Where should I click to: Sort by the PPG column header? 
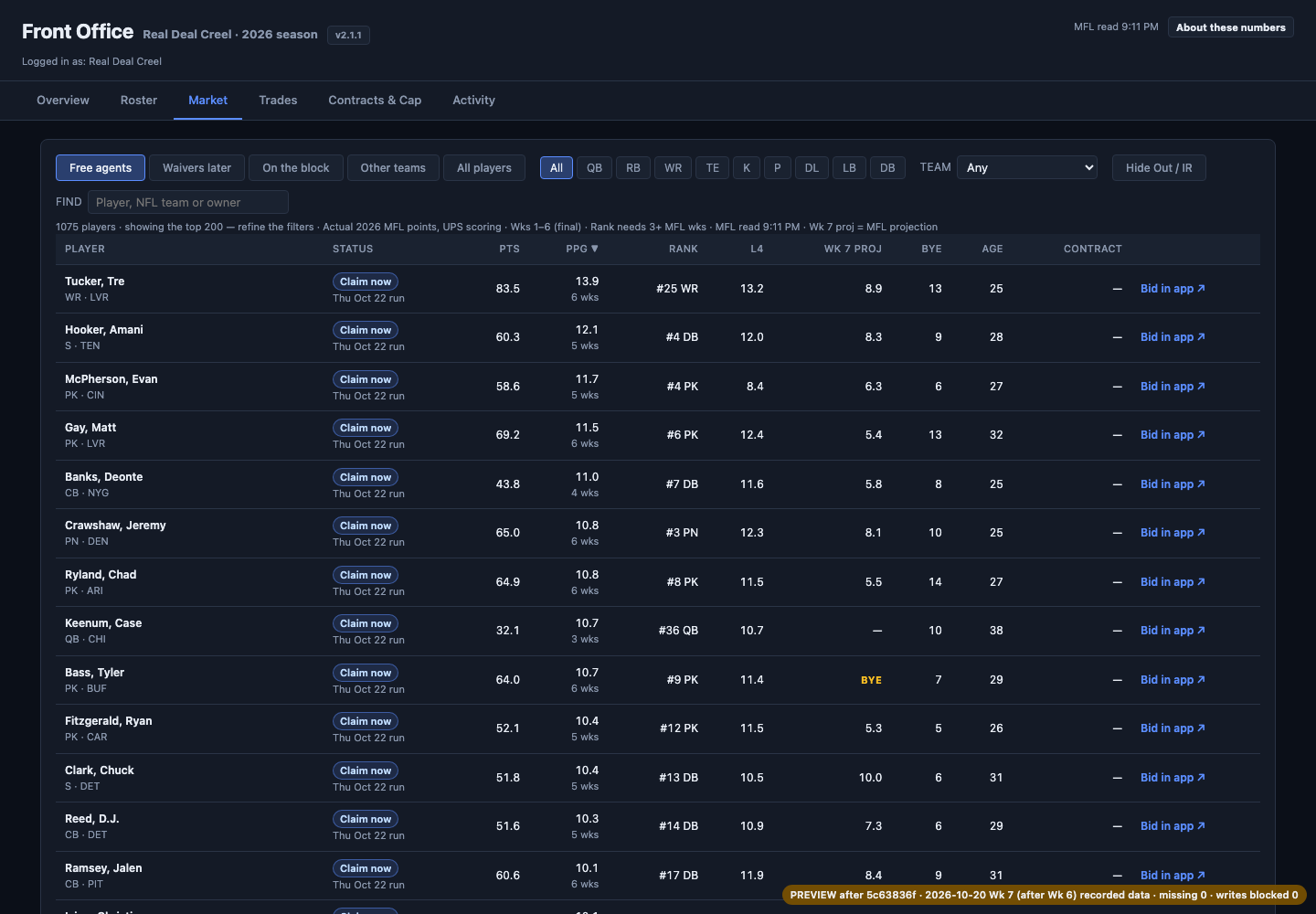[x=582, y=249]
